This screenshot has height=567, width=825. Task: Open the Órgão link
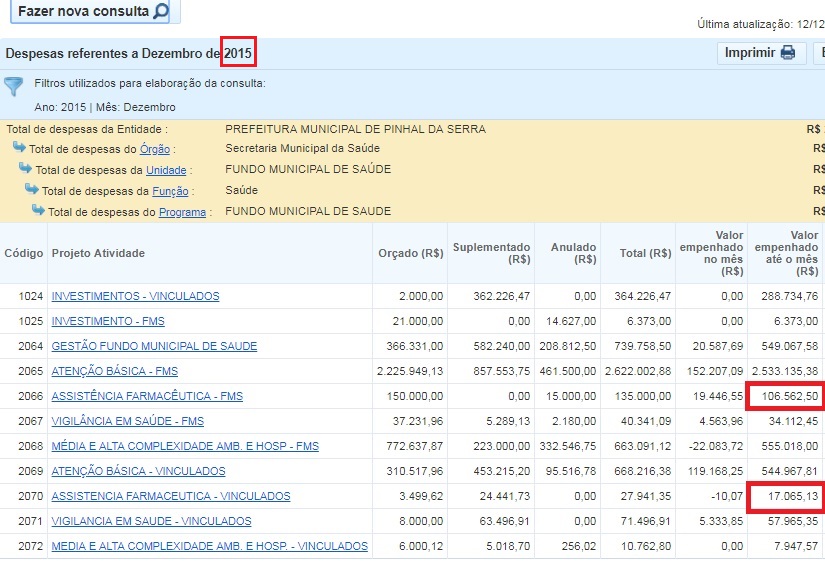coord(154,149)
